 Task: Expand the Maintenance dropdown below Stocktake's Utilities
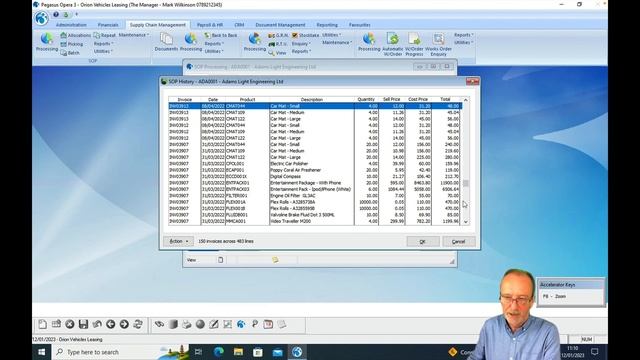337,42
